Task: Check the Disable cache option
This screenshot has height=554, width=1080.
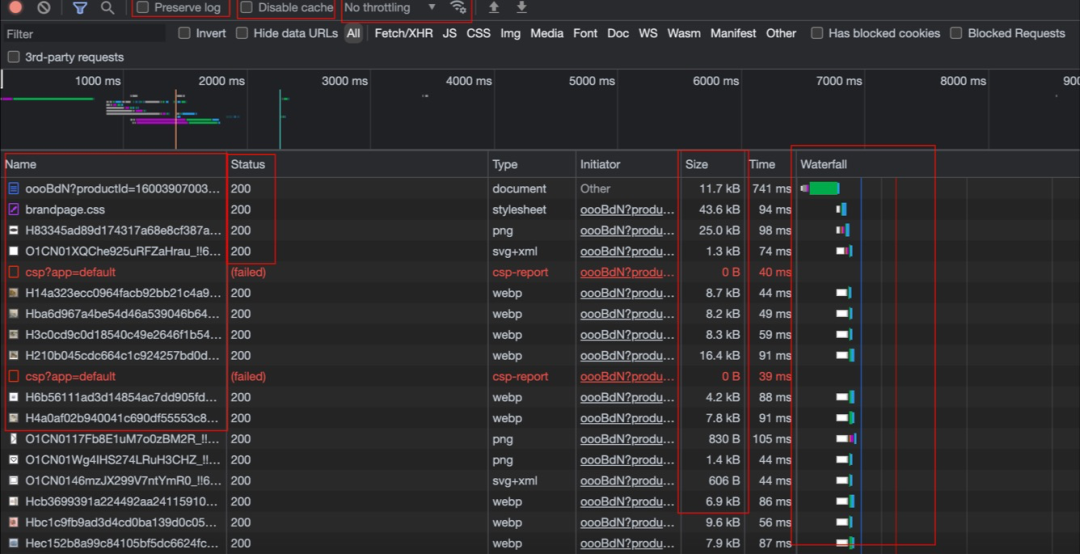Action: (247, 8)
